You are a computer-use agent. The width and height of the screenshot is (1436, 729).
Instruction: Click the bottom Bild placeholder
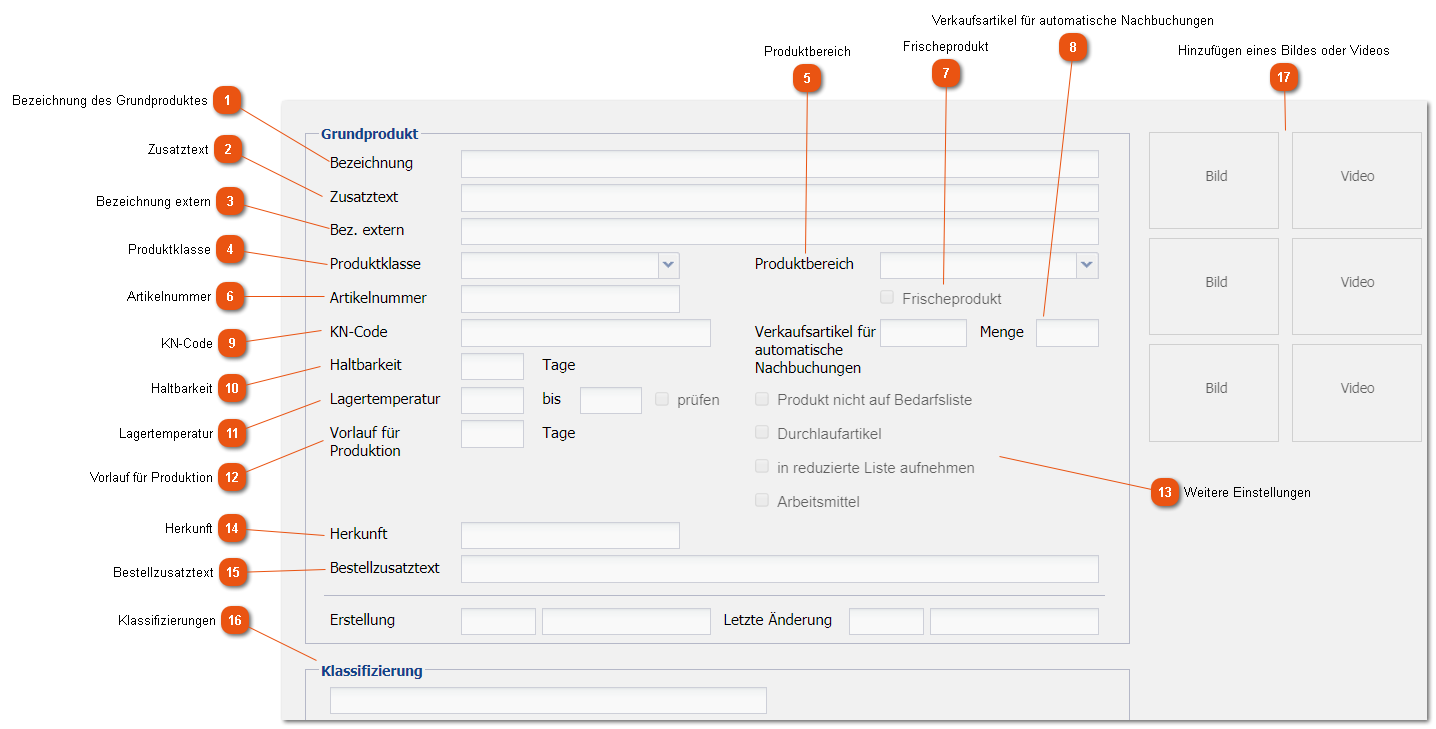[1214, 392]
